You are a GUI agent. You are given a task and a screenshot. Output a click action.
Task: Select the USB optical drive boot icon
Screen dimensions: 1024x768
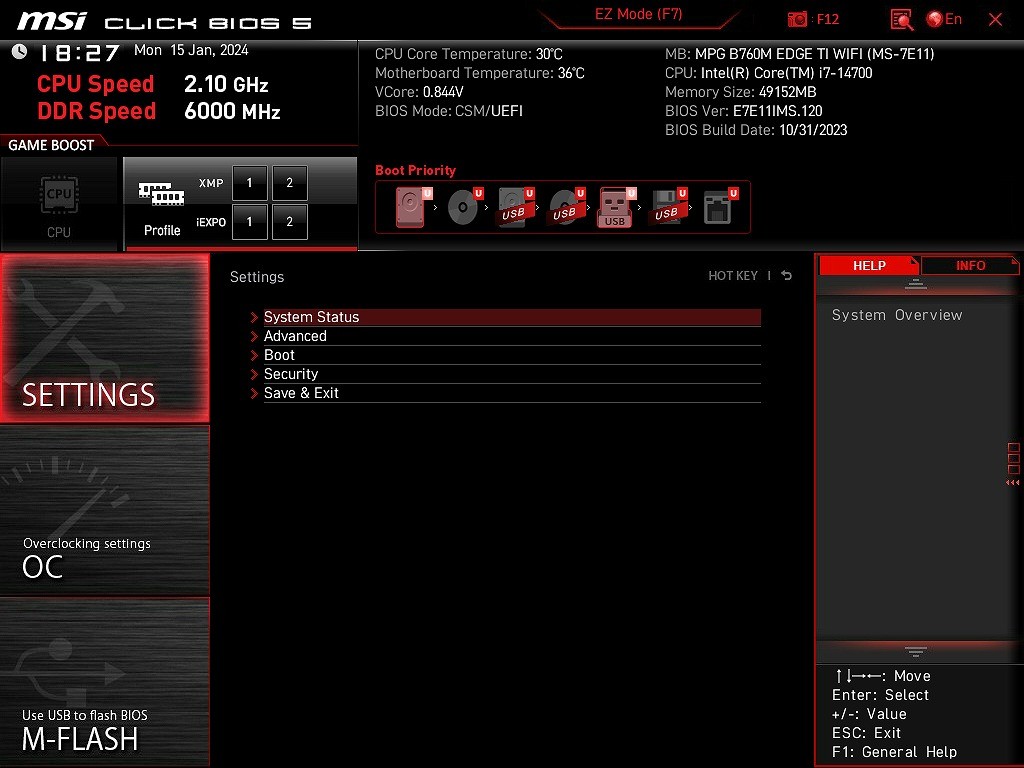[567, 207]
